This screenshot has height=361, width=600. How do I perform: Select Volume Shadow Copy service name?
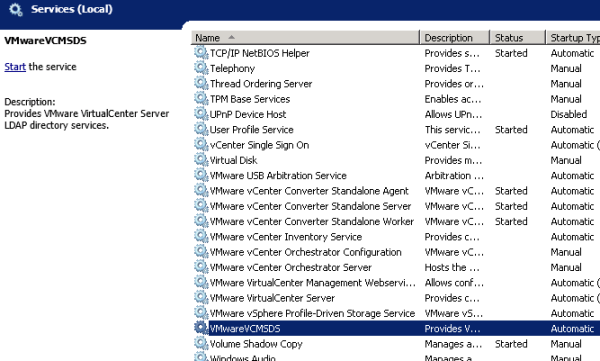[256, 344]
